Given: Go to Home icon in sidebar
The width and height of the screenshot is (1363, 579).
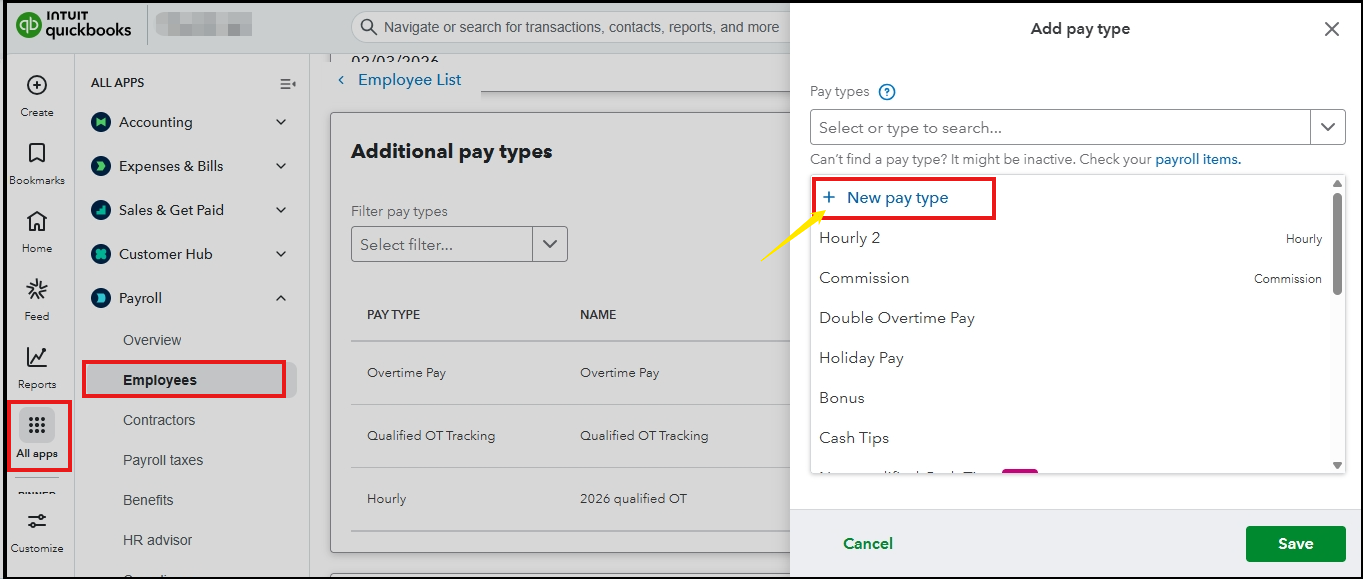Looking at the screenshot, I should coord(37,221).
